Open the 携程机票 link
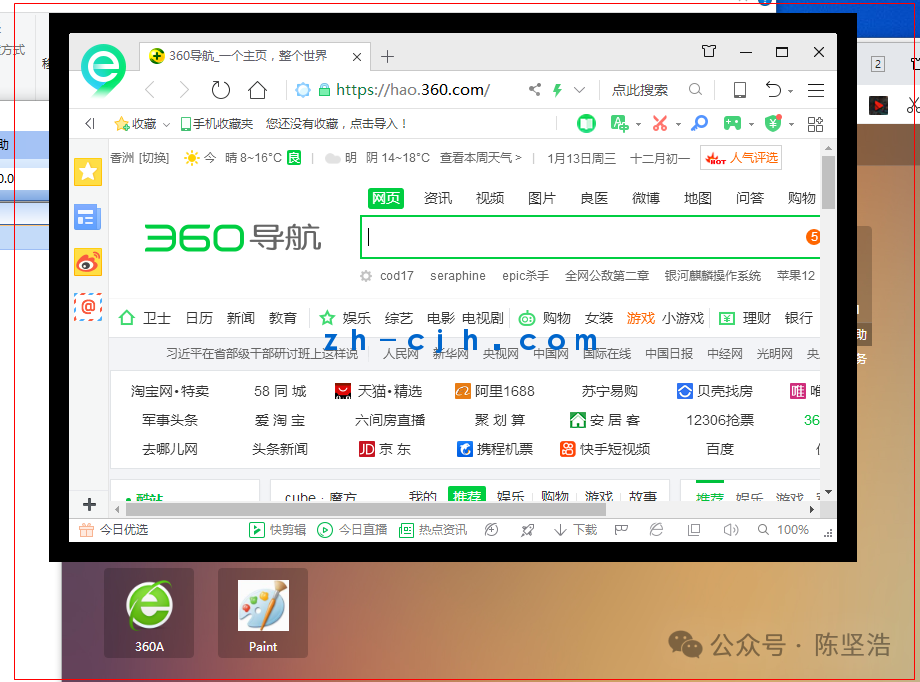This screenshot has width=920, height=682. tap(495, 450)
